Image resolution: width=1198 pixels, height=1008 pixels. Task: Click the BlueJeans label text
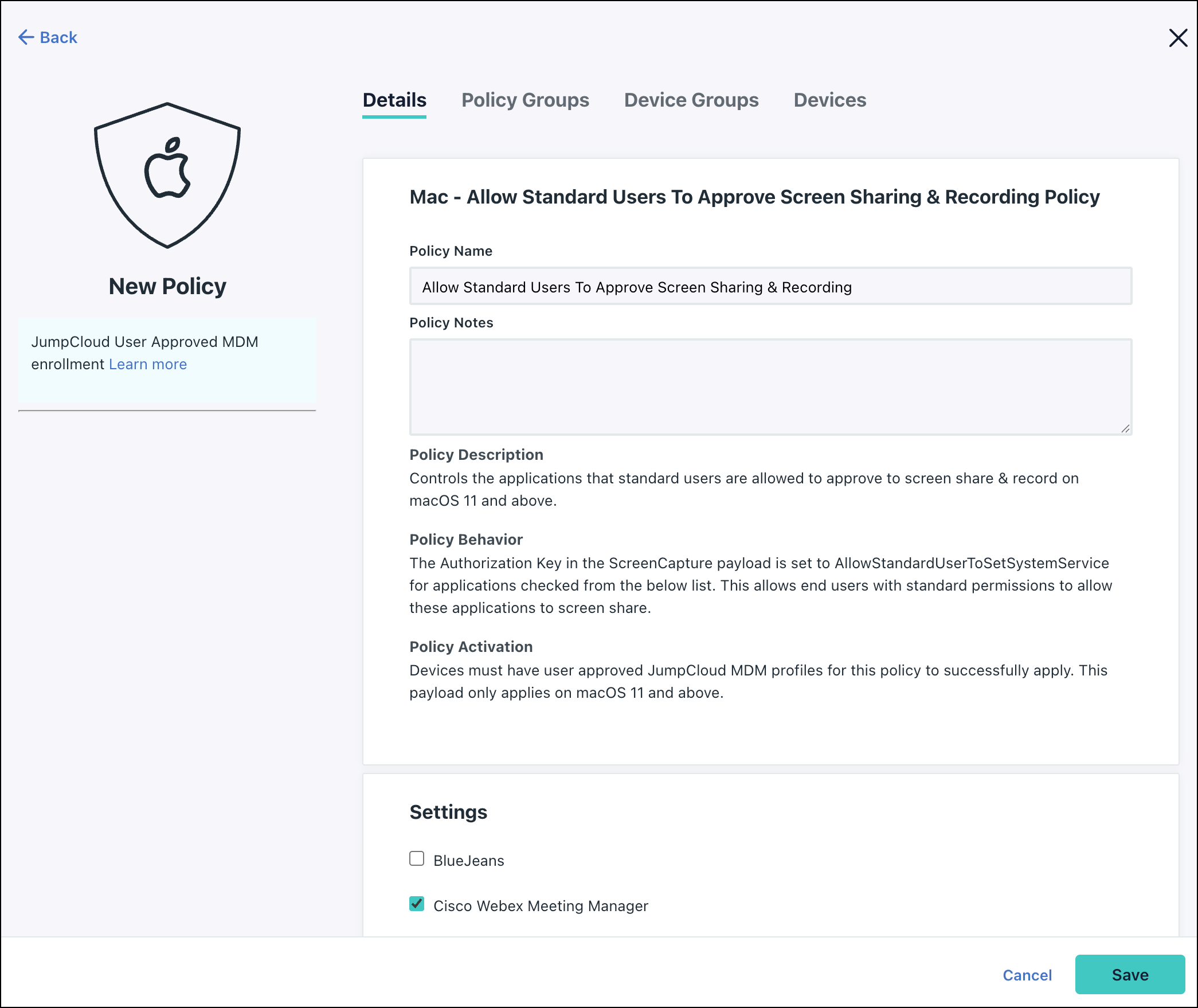(468, 861)
